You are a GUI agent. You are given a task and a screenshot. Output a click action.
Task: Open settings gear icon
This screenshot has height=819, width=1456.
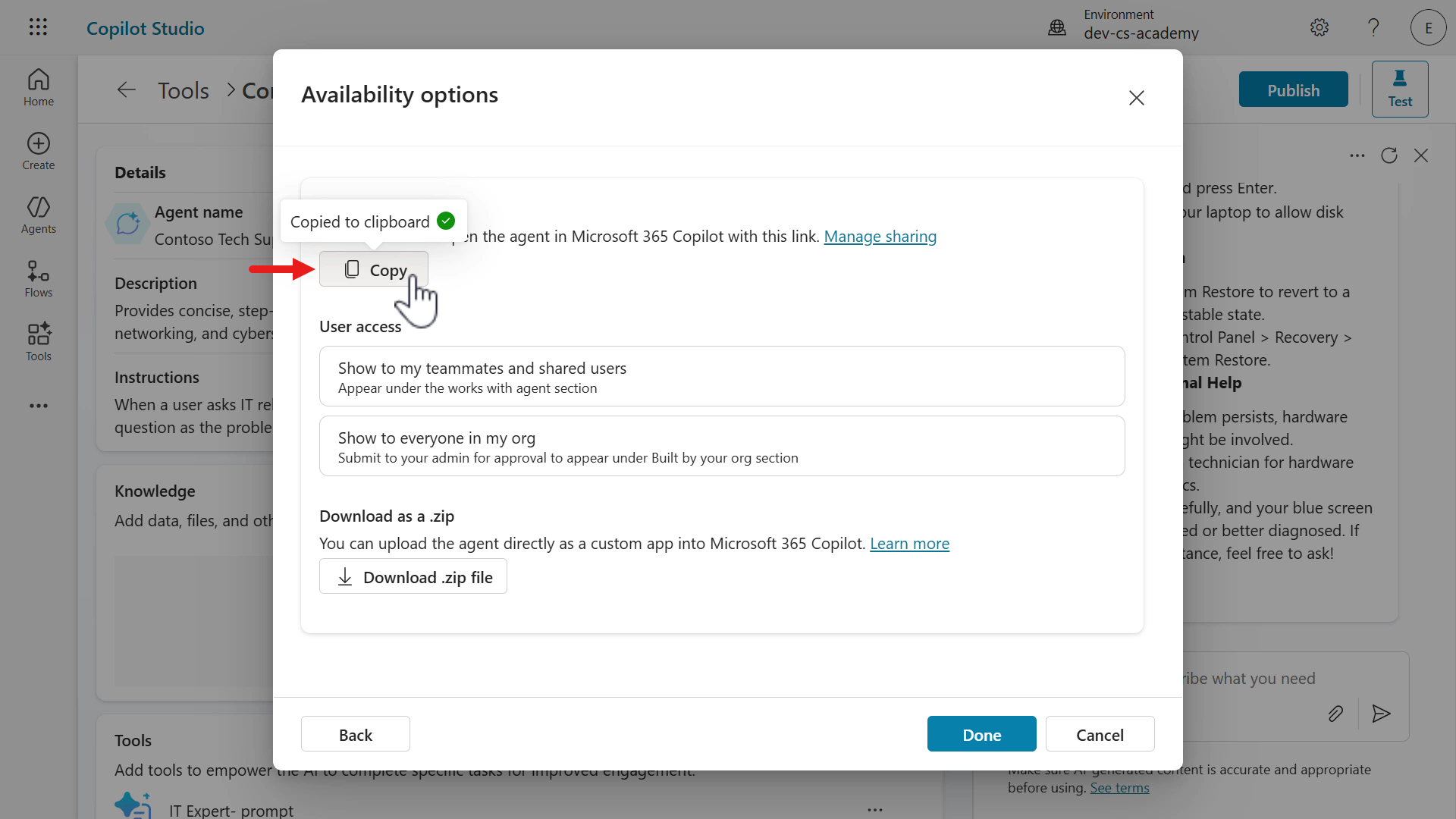(x=1319, y=28)
